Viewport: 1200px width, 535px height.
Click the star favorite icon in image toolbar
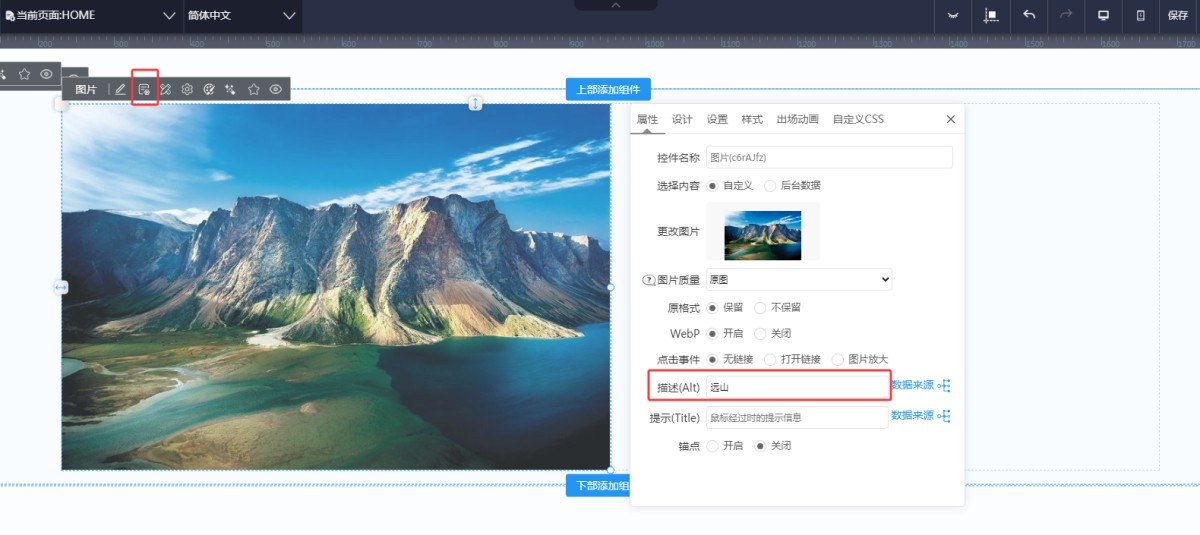click(x=254, y=89)
